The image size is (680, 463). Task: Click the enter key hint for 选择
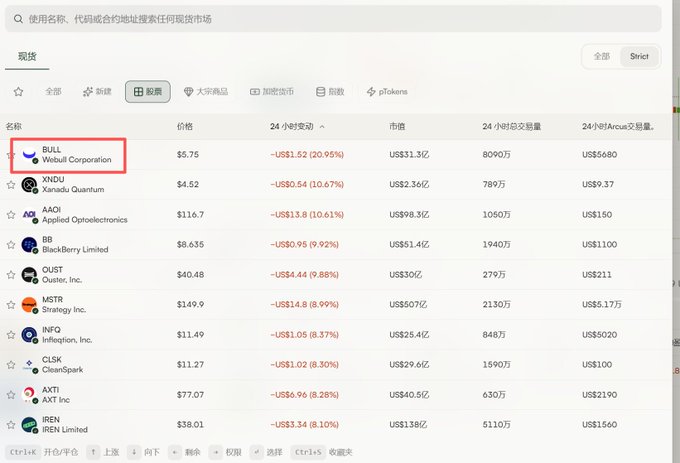pos(256,452)
